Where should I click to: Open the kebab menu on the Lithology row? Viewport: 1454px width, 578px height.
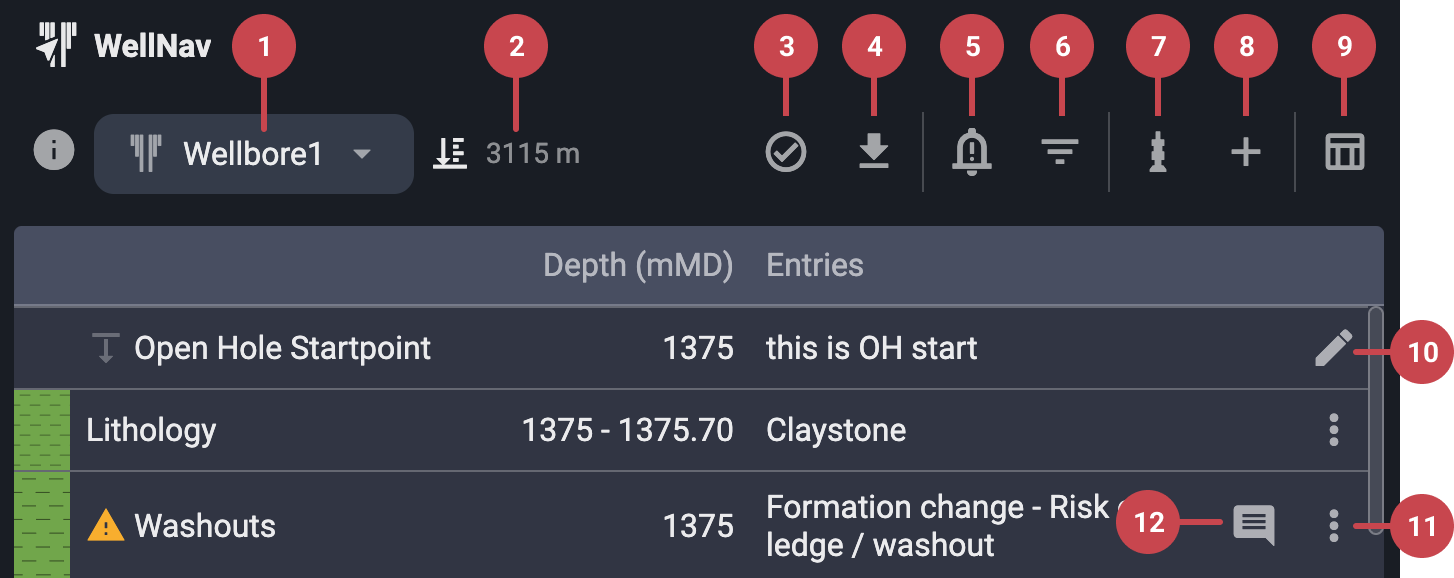tap(1334, 430)
